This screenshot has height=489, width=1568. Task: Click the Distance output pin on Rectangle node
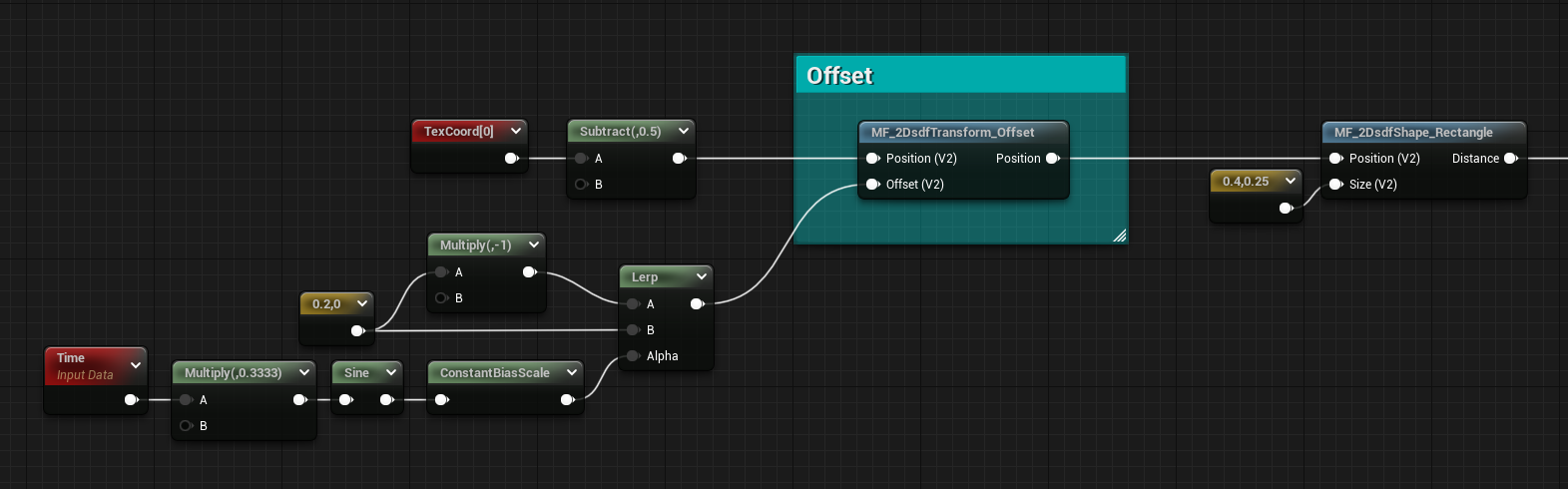tap(1511, 158)
